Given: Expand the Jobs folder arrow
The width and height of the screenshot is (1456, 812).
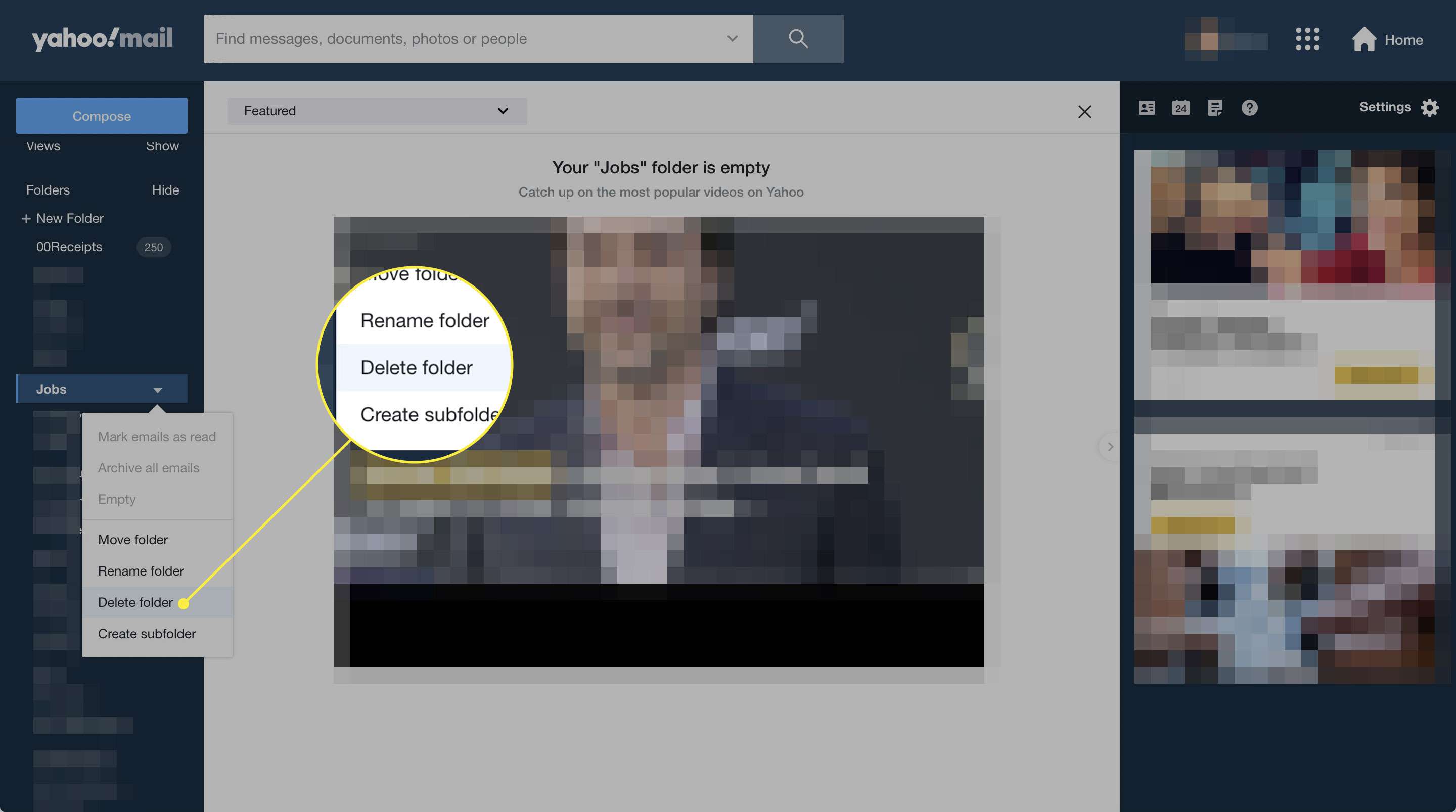Looking at the screenshot, I should [x=156, y=388].
